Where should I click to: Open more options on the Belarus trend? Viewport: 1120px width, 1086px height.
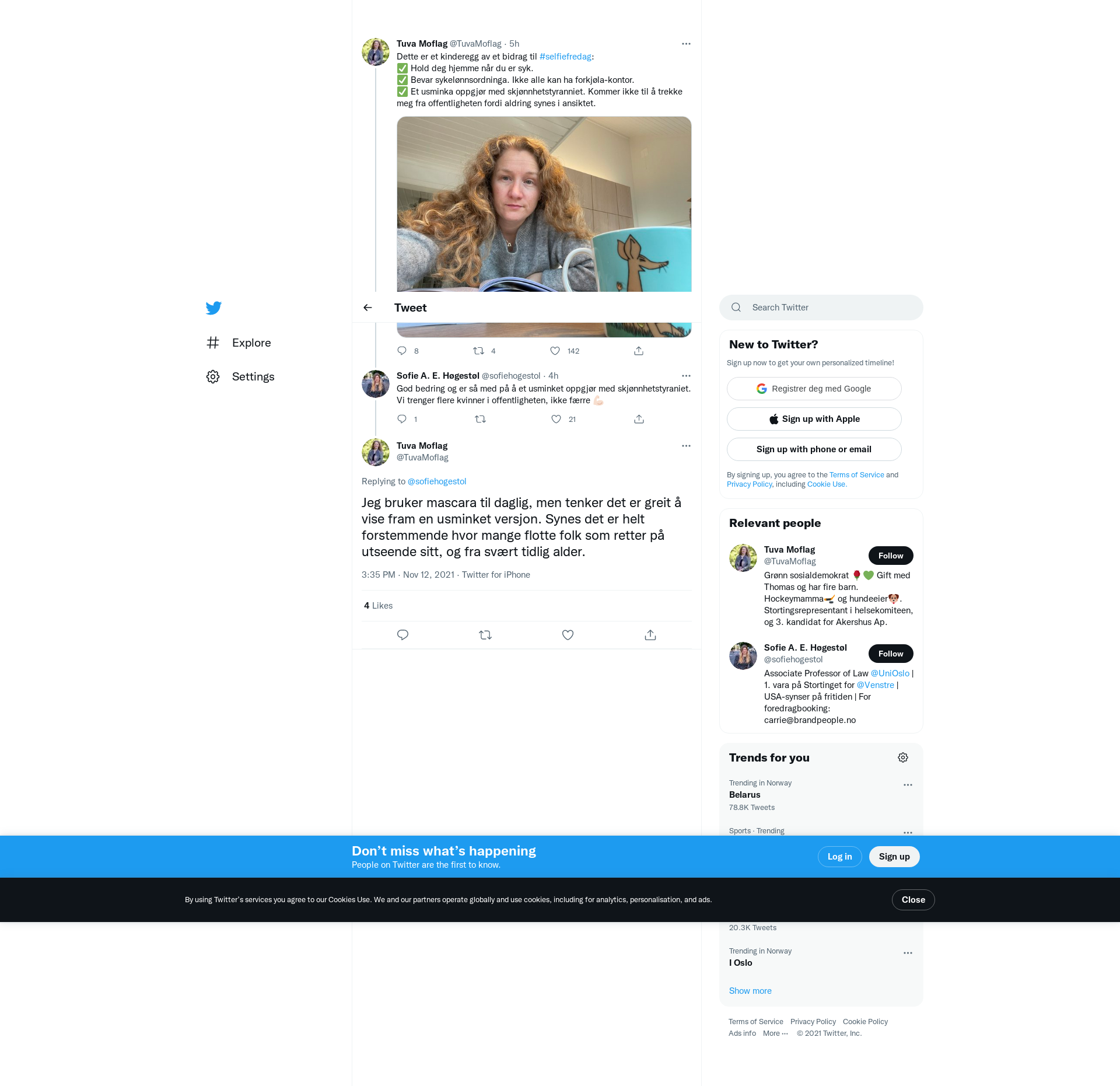coord(908,785)
